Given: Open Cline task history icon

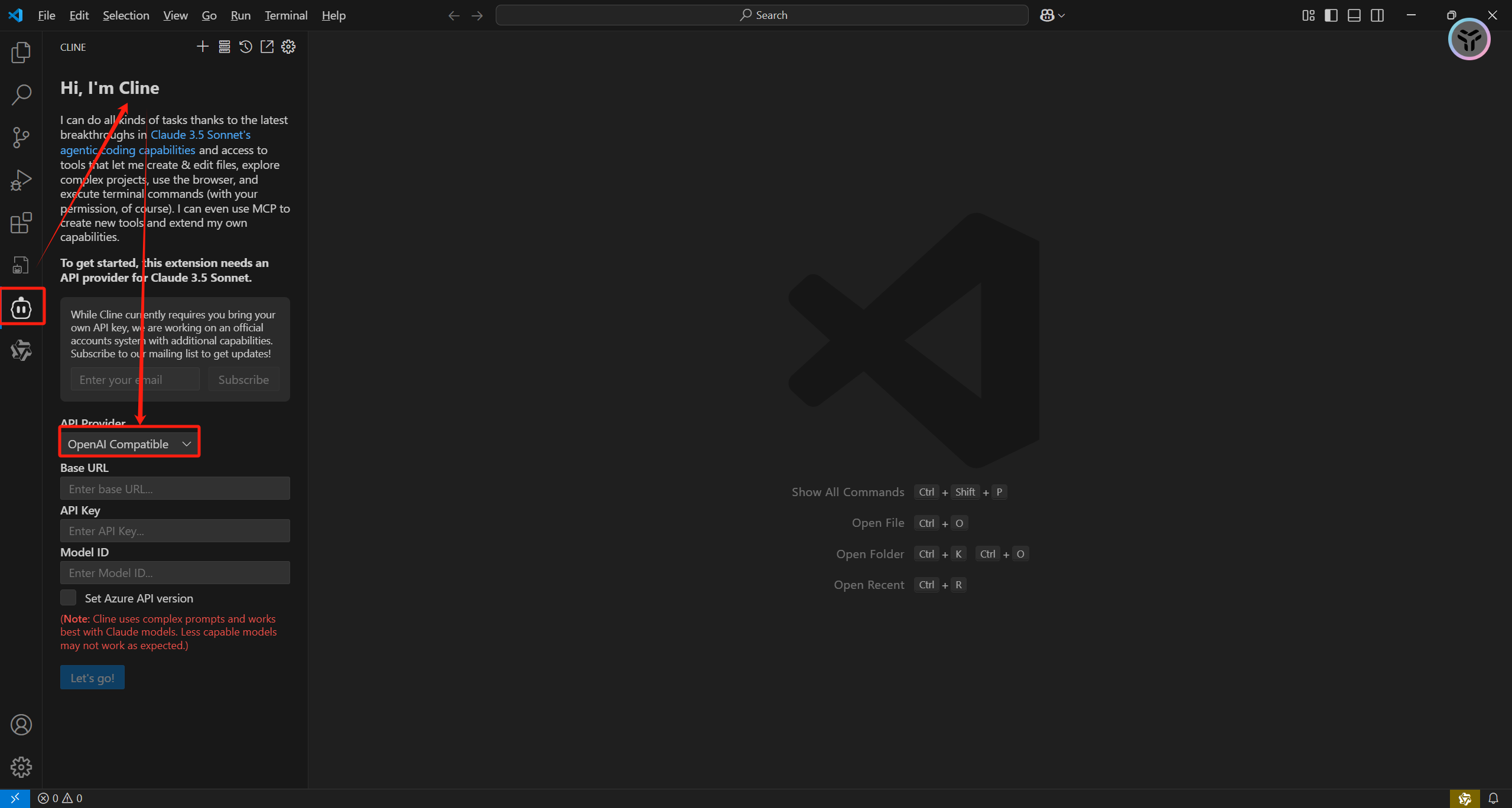Looking at the screenshot, I should tap(246, 47).
